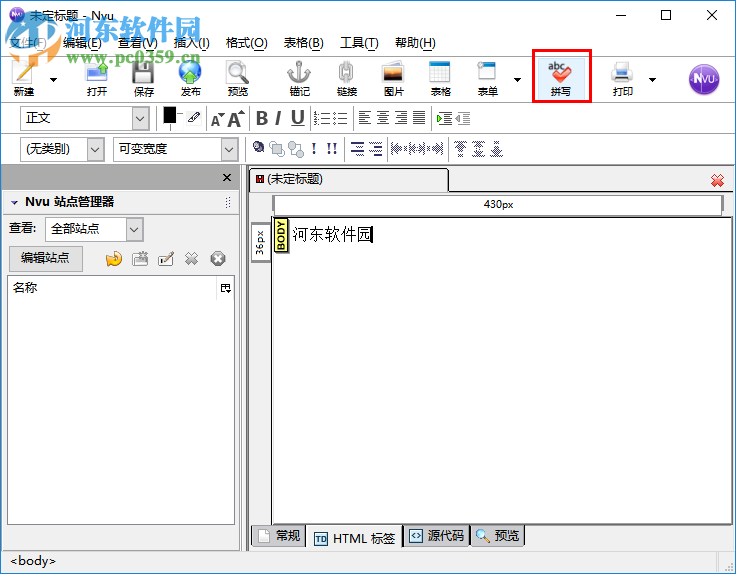Toggle bulleted list

point(340,118)
